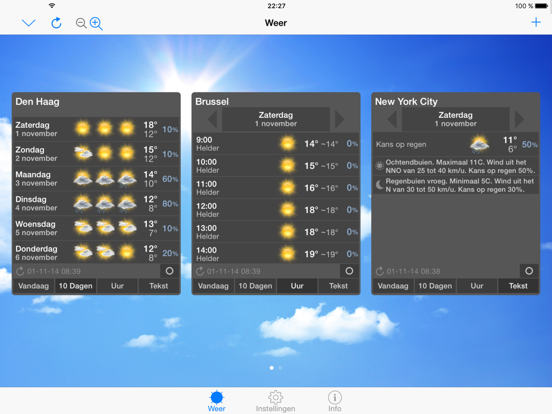Tap the rainy cloud icon in New York City
This screenshot has width=552, height=414.
point(479,144)
